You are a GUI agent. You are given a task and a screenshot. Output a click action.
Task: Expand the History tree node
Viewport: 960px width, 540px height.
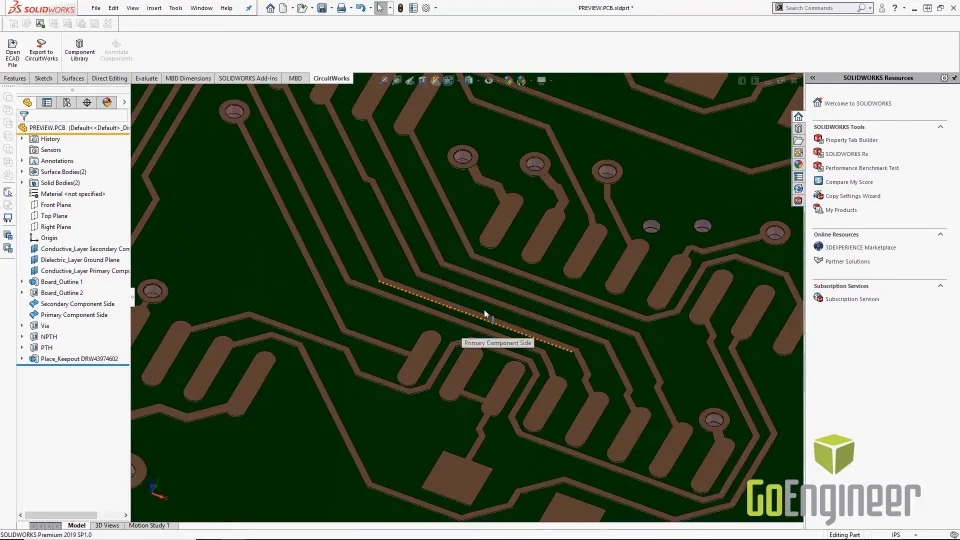point(22,139)
